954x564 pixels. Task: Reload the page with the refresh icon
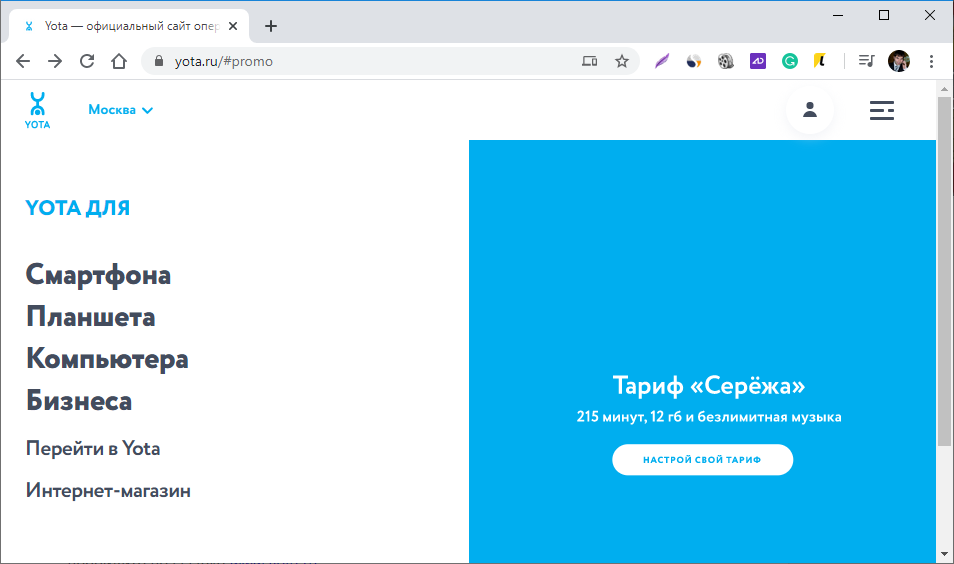87,61
